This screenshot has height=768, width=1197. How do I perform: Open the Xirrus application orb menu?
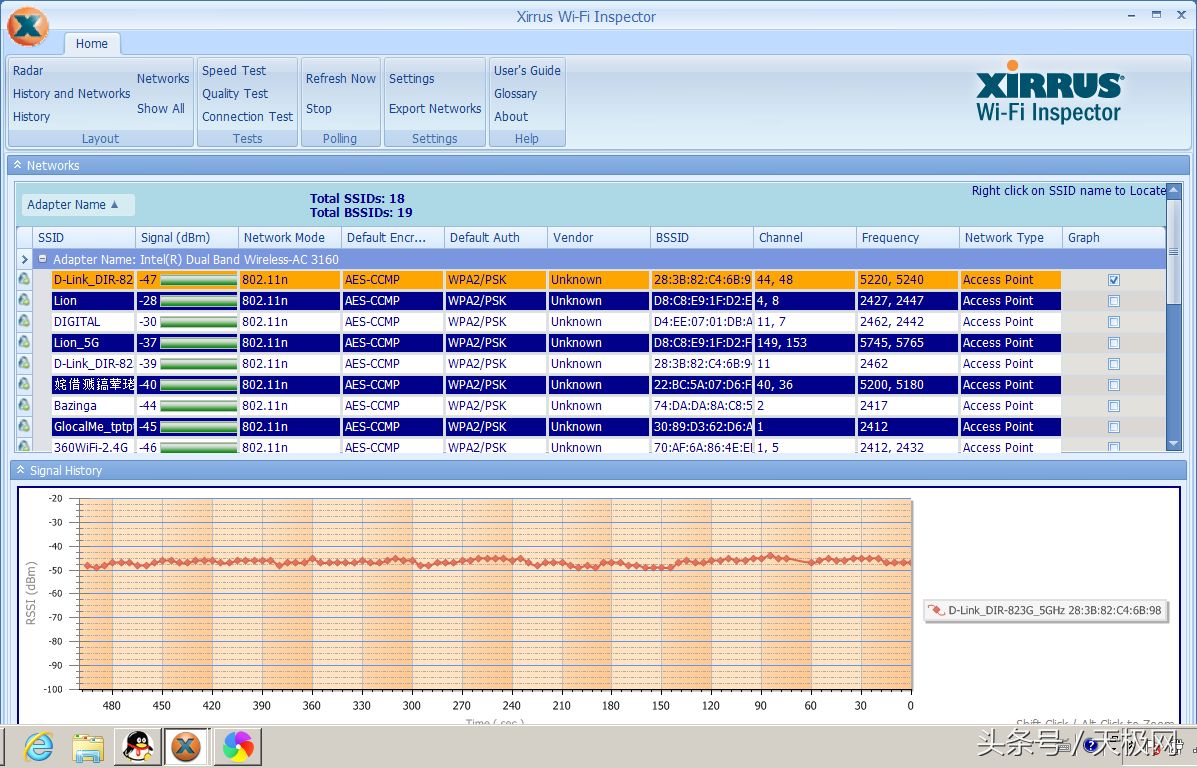28,26
